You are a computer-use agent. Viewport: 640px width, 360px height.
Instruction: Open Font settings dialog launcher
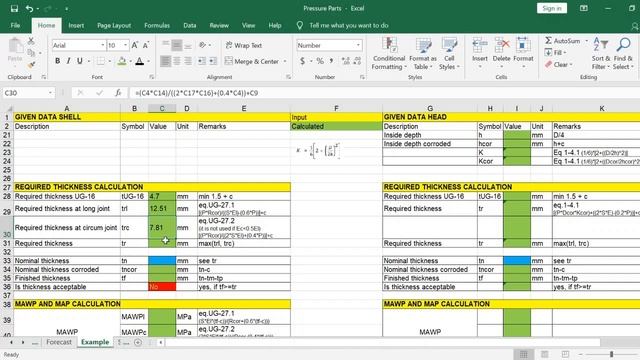151,77
